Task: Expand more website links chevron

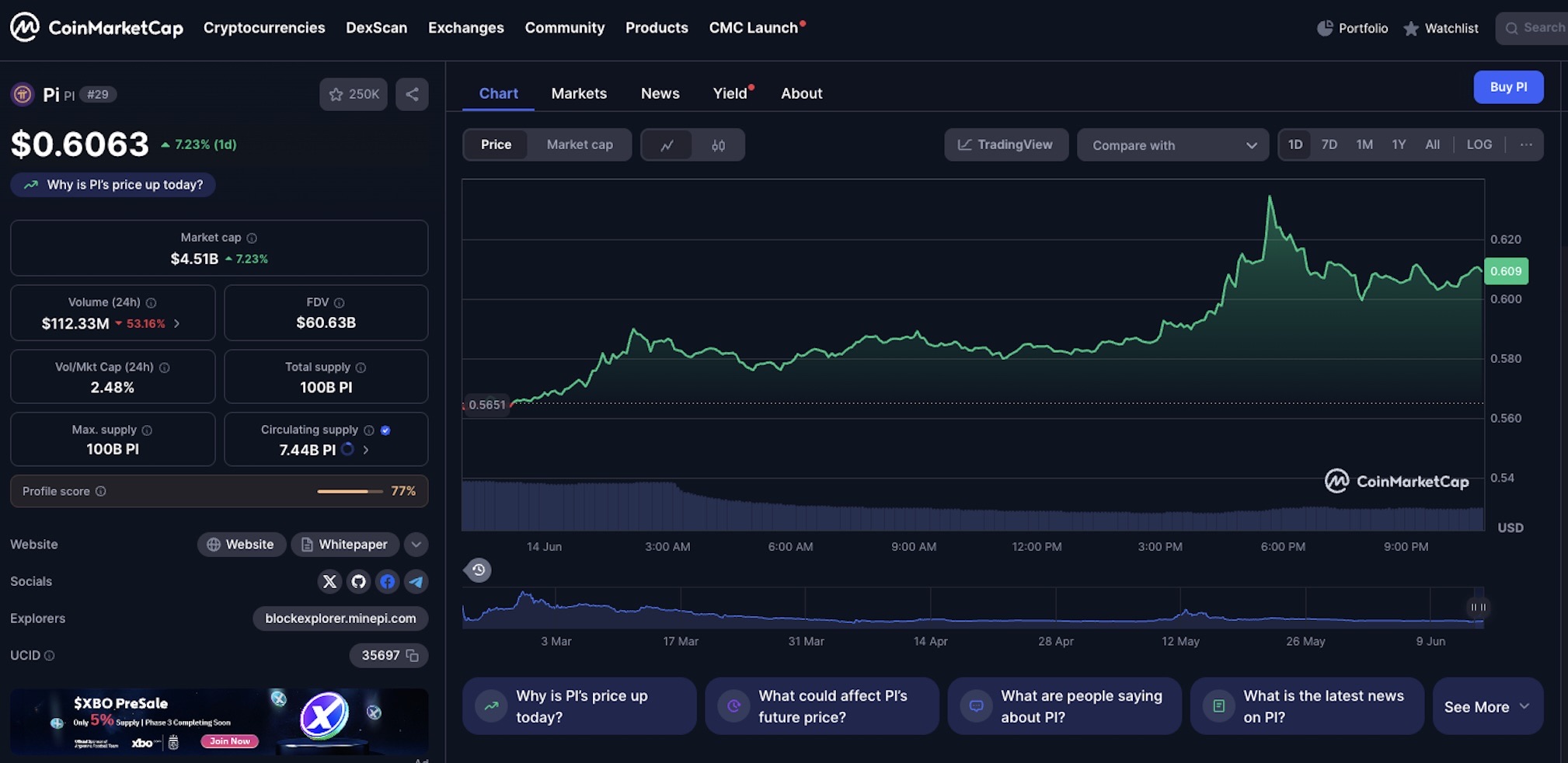Action: [416, 545]
